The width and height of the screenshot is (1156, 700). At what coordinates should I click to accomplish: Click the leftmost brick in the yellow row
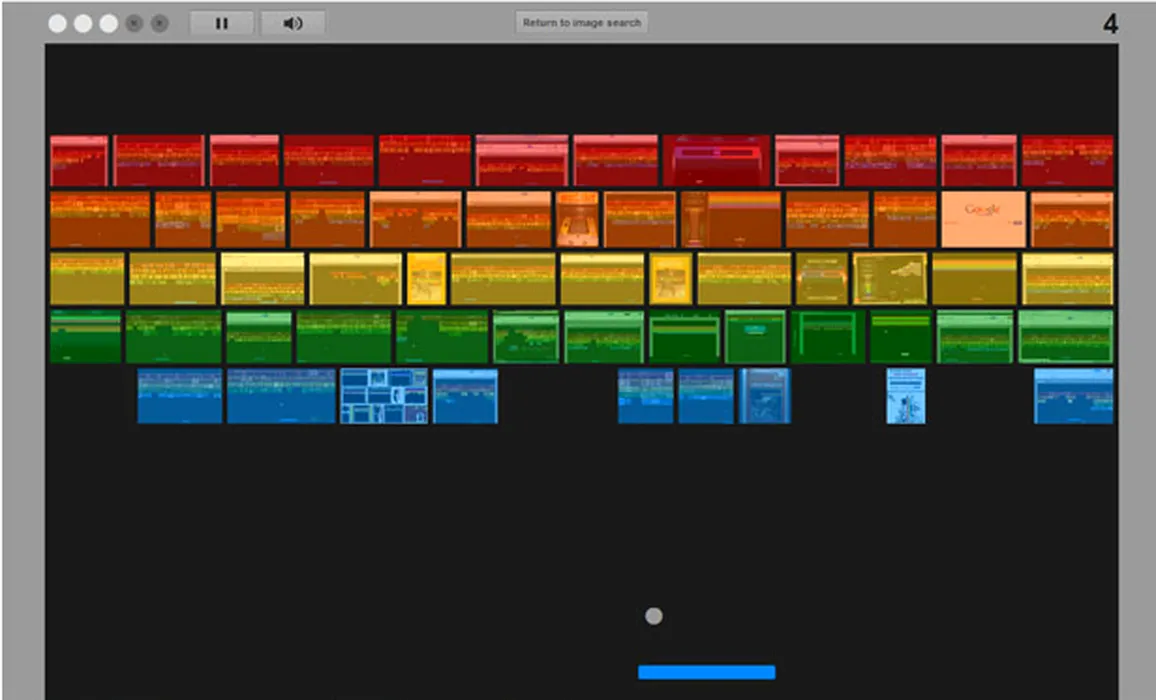coord(87,279)
